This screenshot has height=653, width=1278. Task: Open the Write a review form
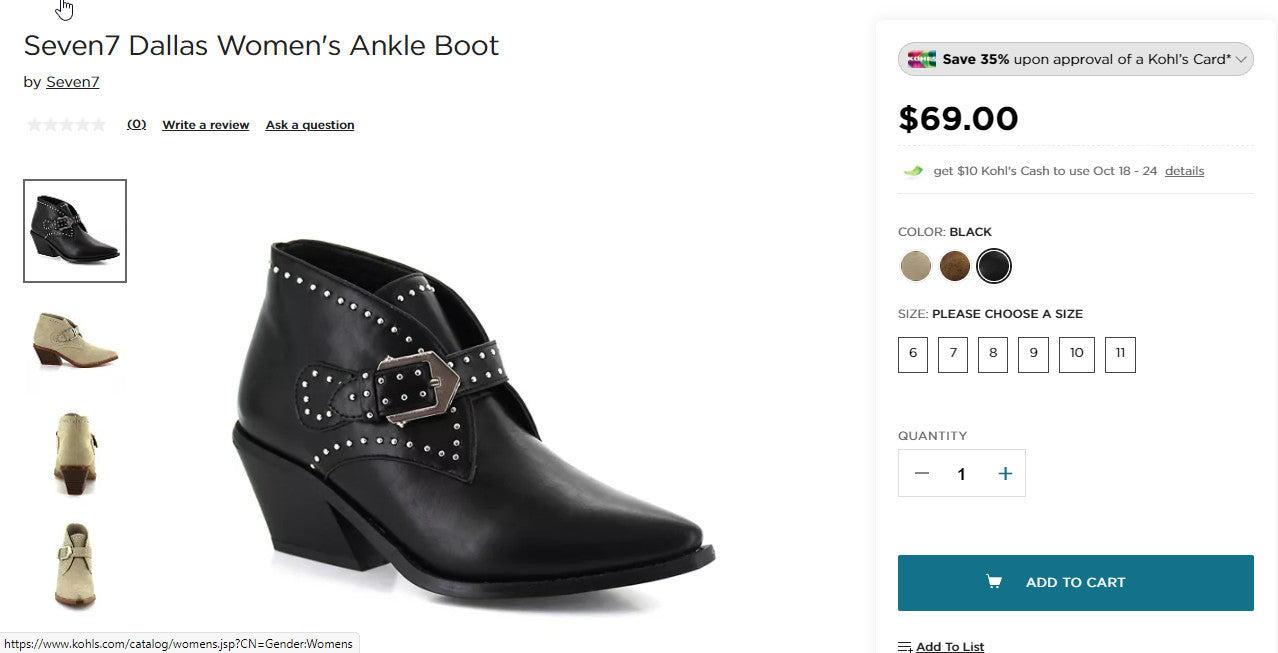(x=205, y=124)
